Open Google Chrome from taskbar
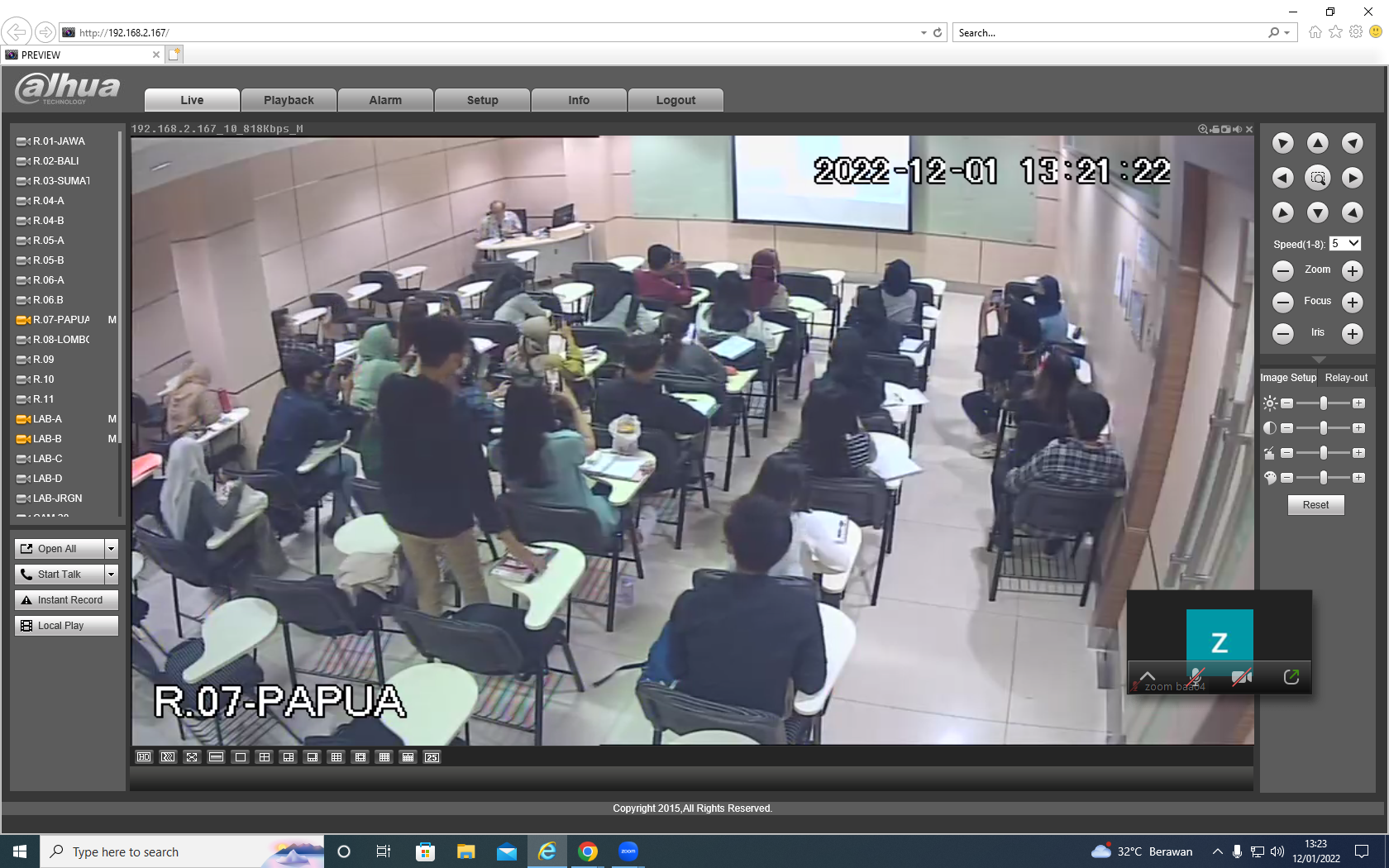Image resolution: width=1389 pixels, height=868 pixels. [588, 851]
